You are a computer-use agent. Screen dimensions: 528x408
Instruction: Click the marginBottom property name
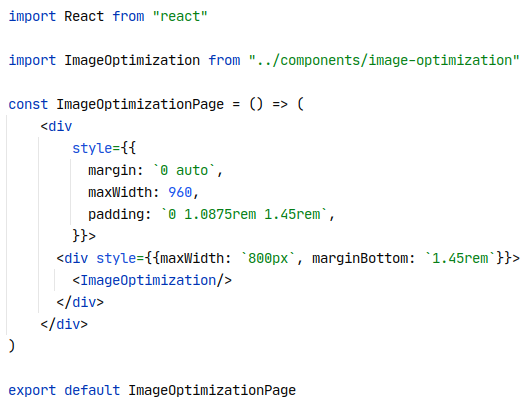(360, 259)
